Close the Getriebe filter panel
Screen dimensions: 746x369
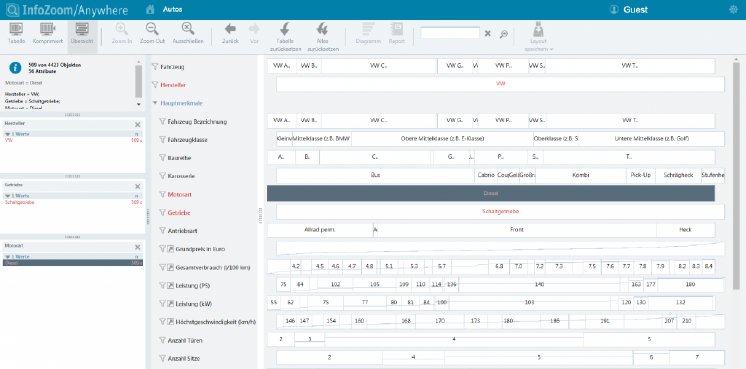point(137,186)
